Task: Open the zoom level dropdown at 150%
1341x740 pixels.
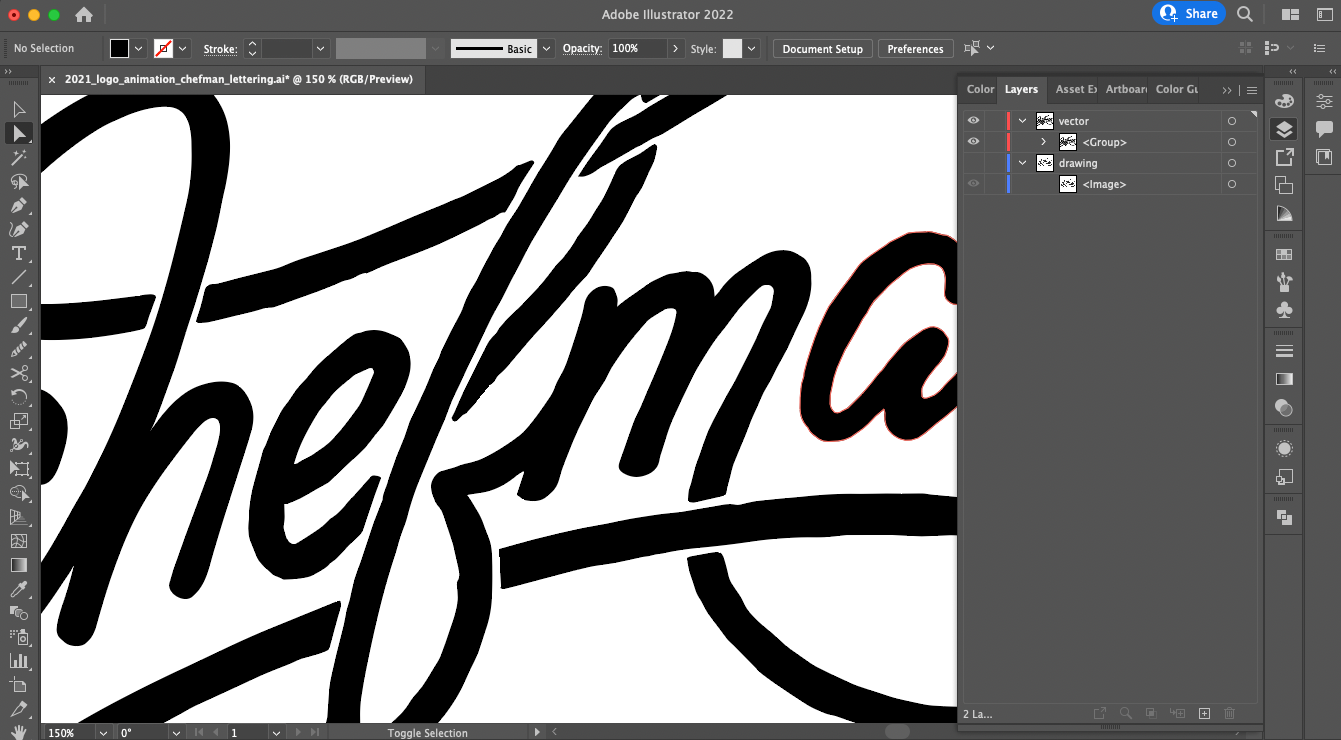Action: coord(103,733)
